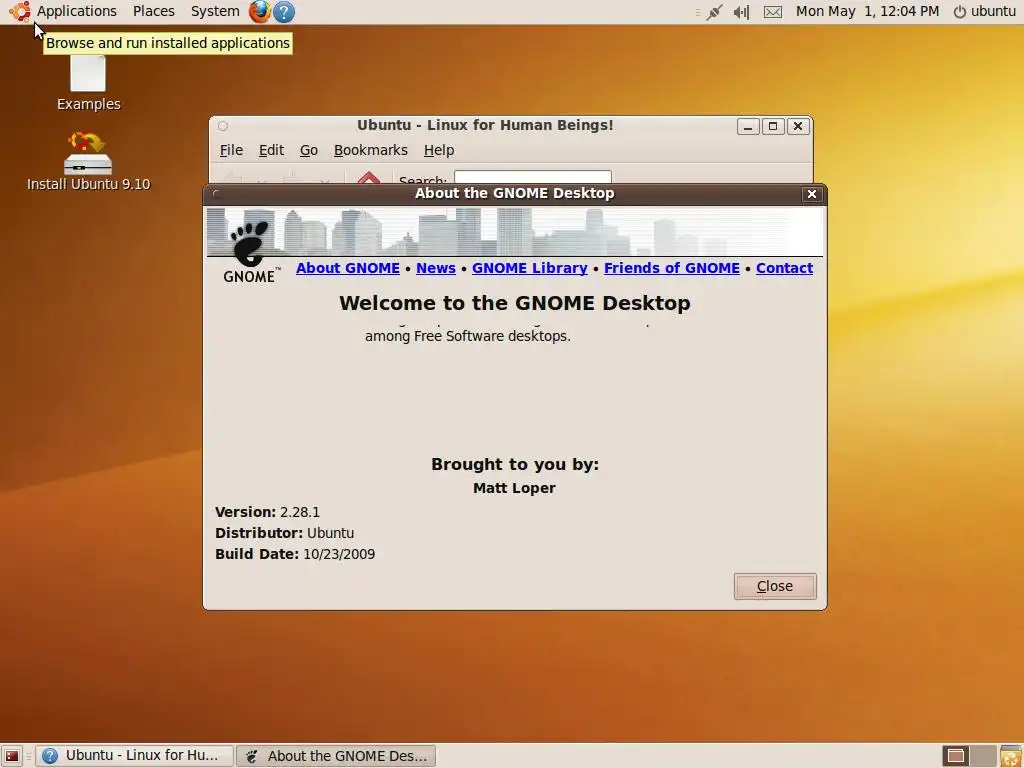Open the Applications menu
The image size is (1024, 768).
pyautogui.click(x=76, y=11)
